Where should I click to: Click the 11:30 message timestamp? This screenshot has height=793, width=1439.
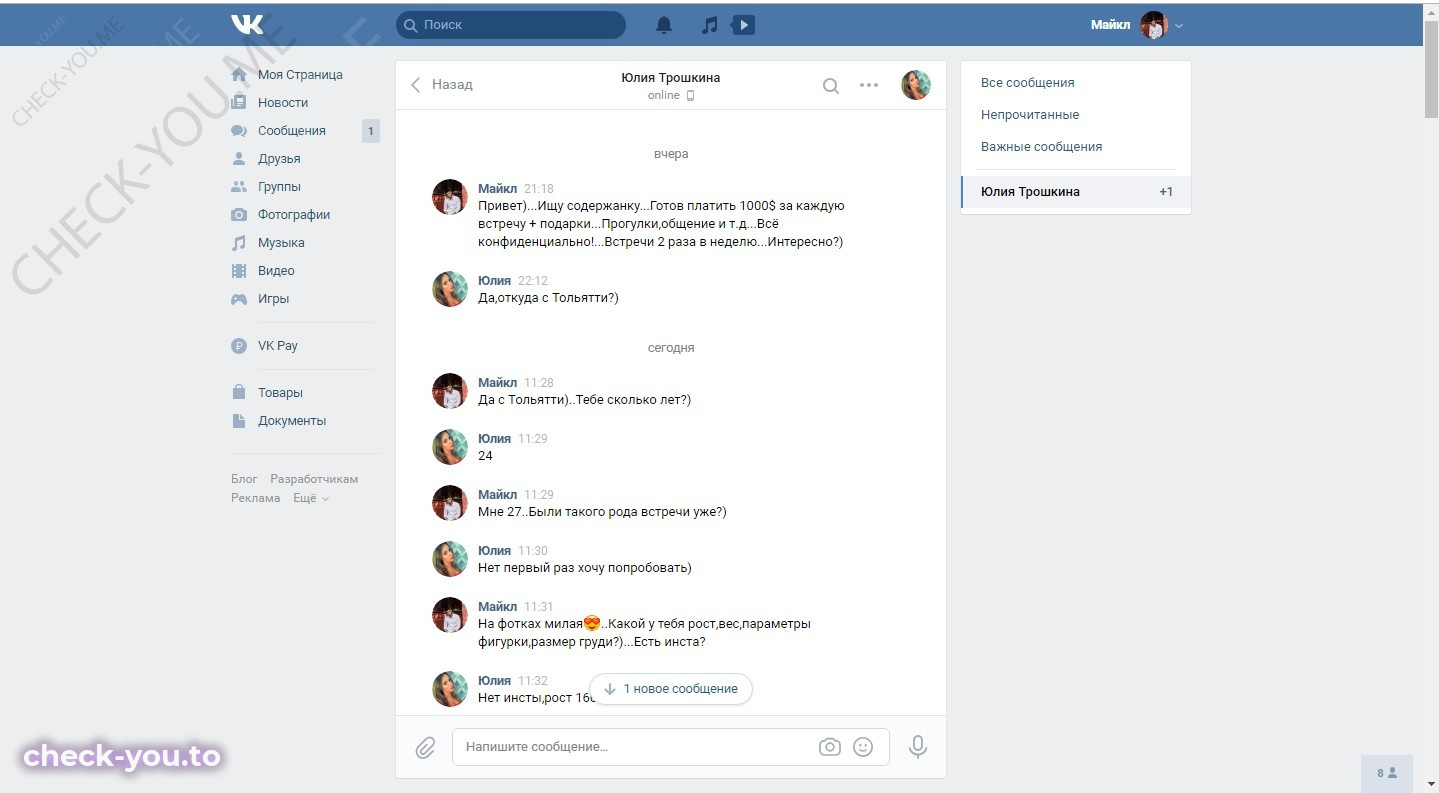(x=532, y=551)
